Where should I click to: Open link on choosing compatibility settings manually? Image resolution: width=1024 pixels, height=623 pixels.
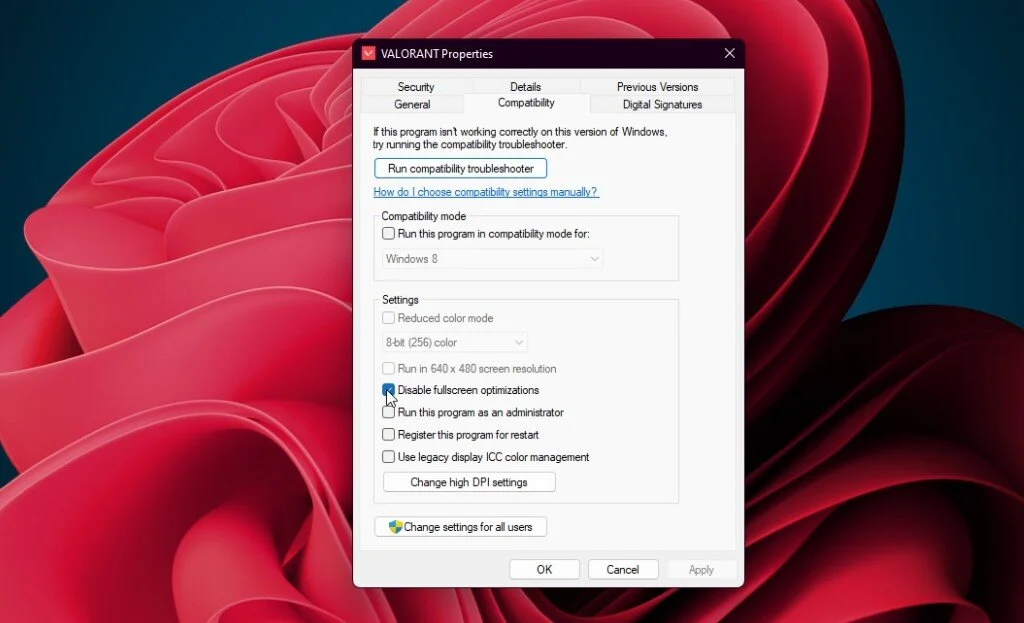485,192
